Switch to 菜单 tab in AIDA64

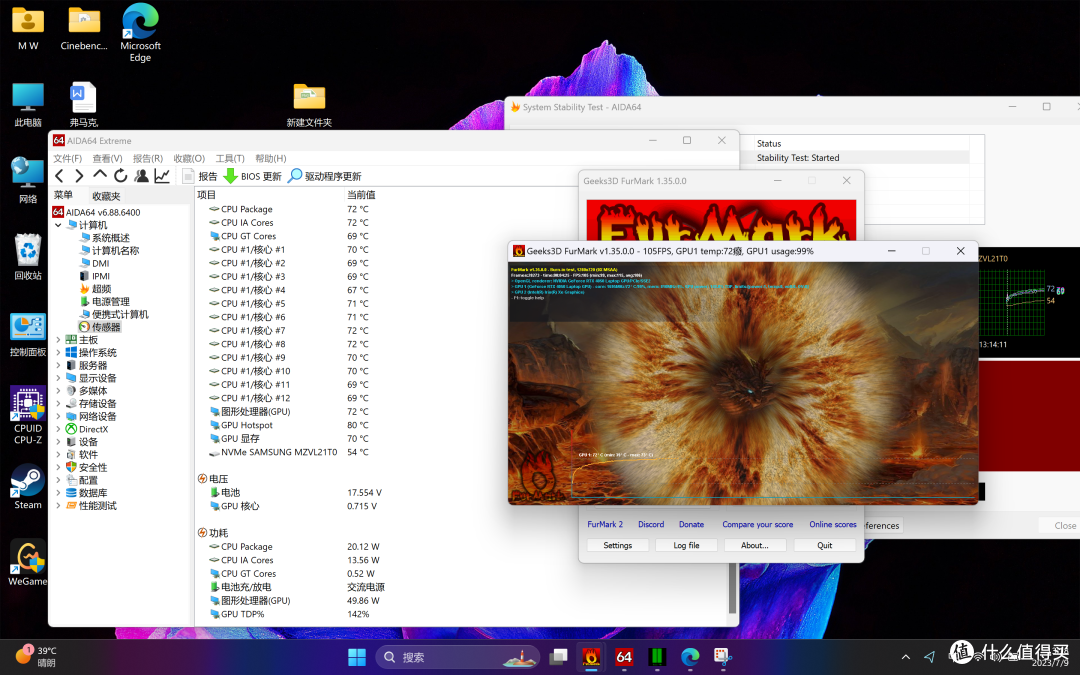63,195
